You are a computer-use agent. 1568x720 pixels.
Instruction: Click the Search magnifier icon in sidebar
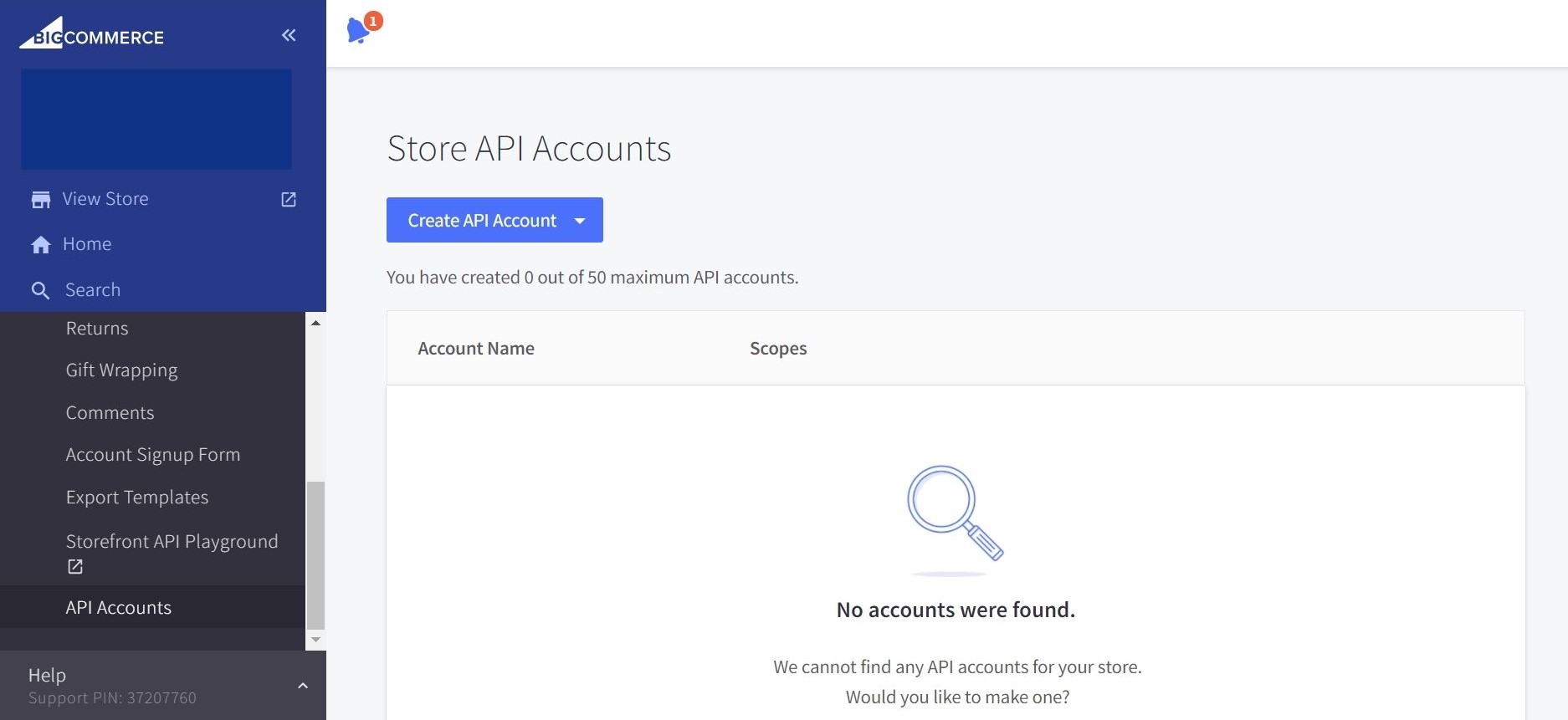coord(40,290)
